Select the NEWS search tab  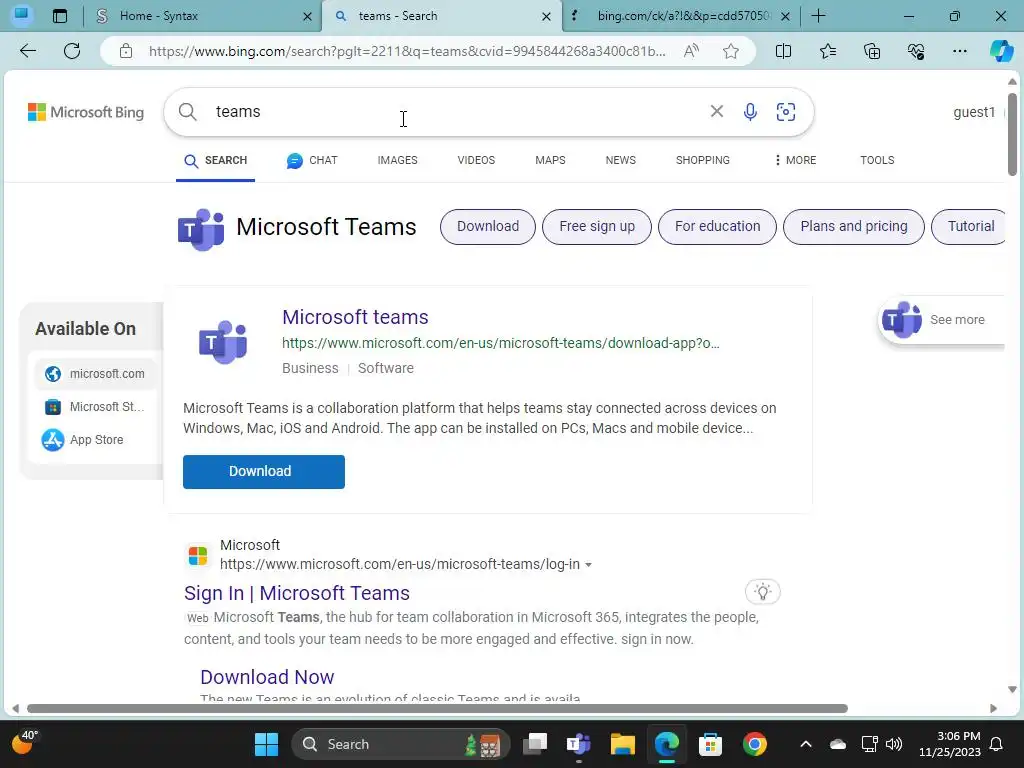click(620, 160)
